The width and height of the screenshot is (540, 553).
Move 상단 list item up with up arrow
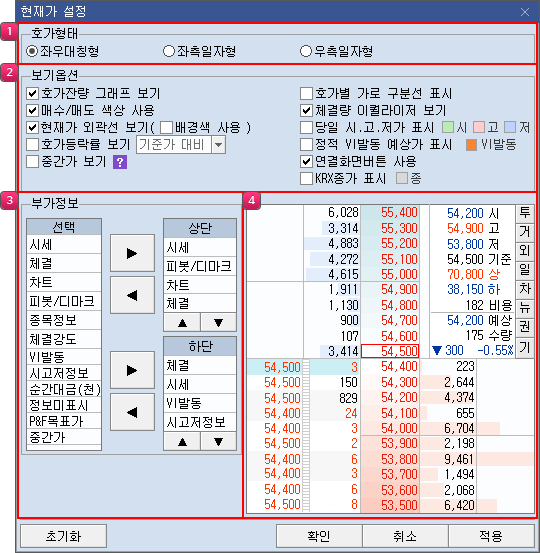coord(182,322)
